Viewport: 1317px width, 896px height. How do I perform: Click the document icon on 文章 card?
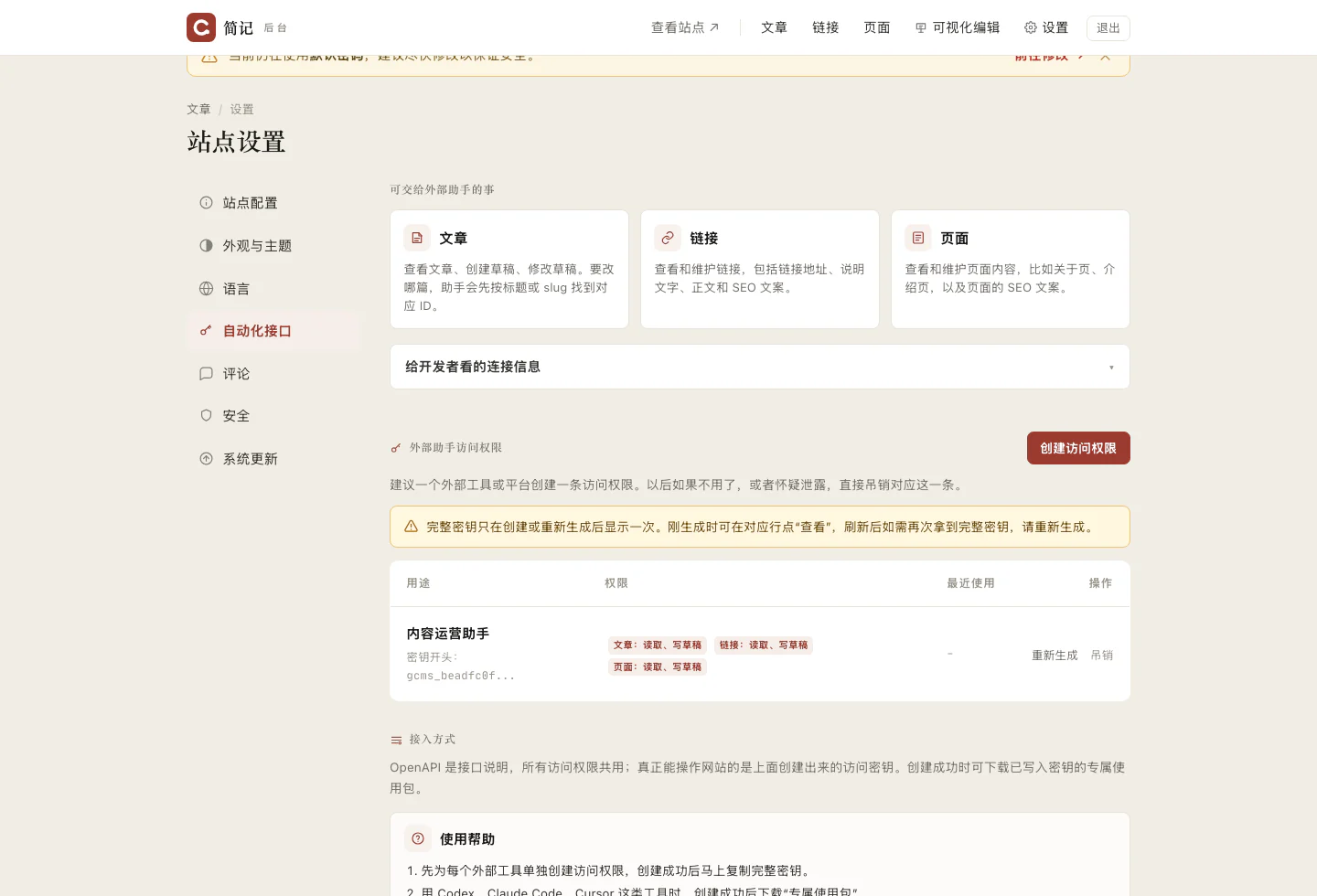tap(417, 238)
